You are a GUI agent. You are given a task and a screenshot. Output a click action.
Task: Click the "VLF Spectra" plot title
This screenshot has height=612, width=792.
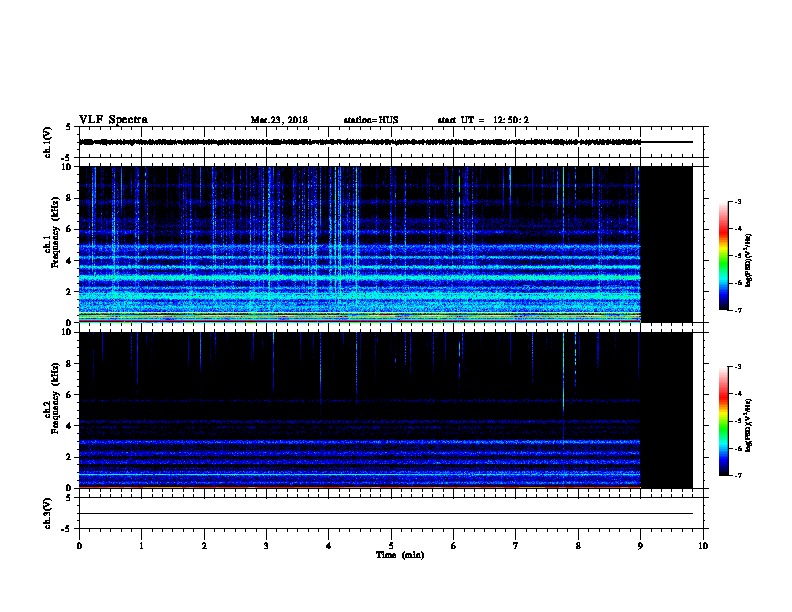point(113,120)
